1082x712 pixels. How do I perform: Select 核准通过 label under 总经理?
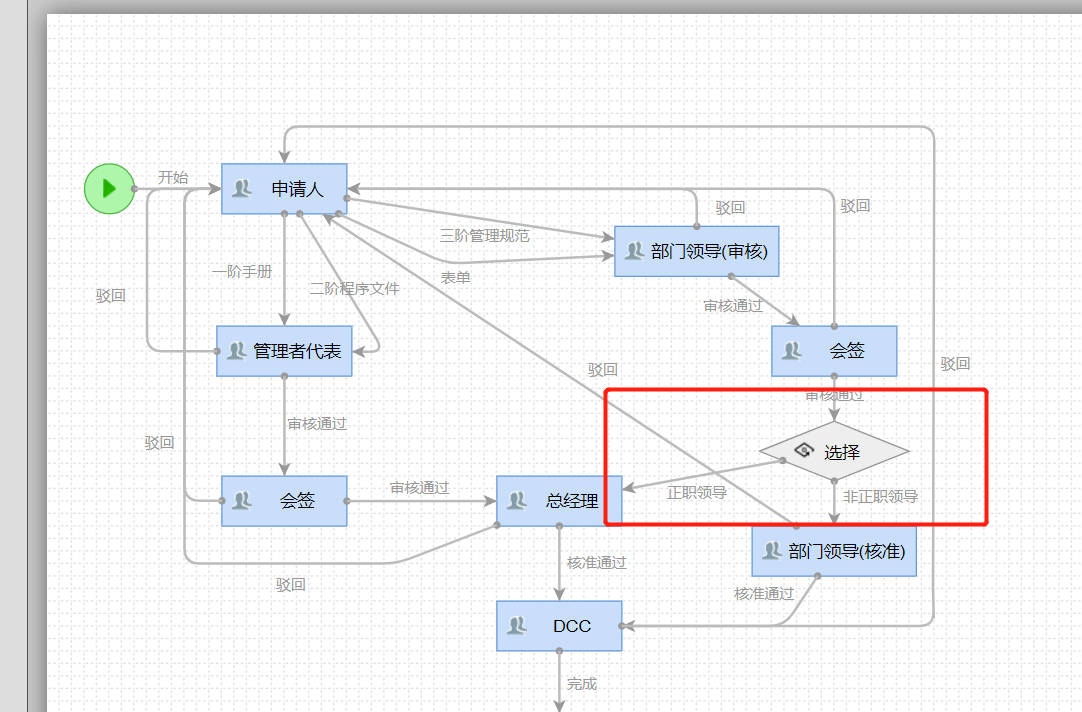(597, 563)
